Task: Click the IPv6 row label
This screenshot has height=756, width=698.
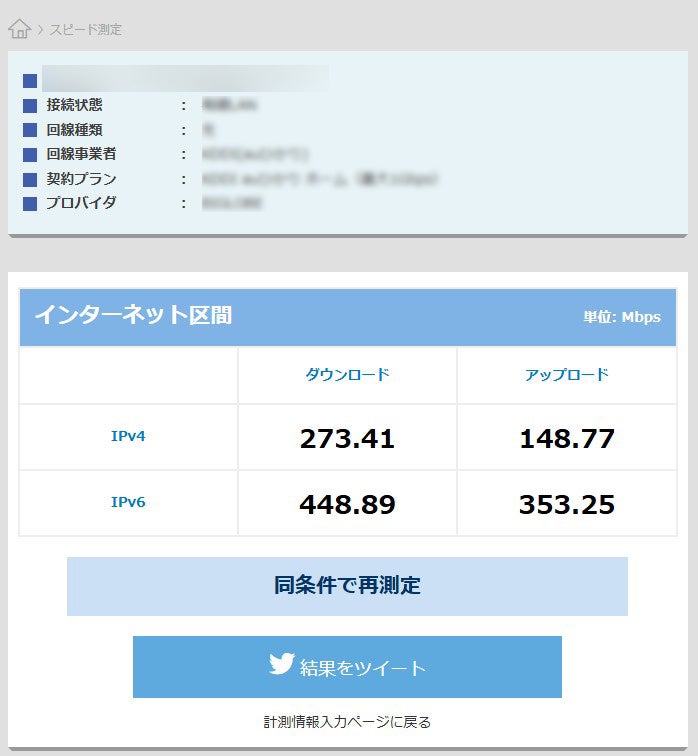Action: pos(128,502)
